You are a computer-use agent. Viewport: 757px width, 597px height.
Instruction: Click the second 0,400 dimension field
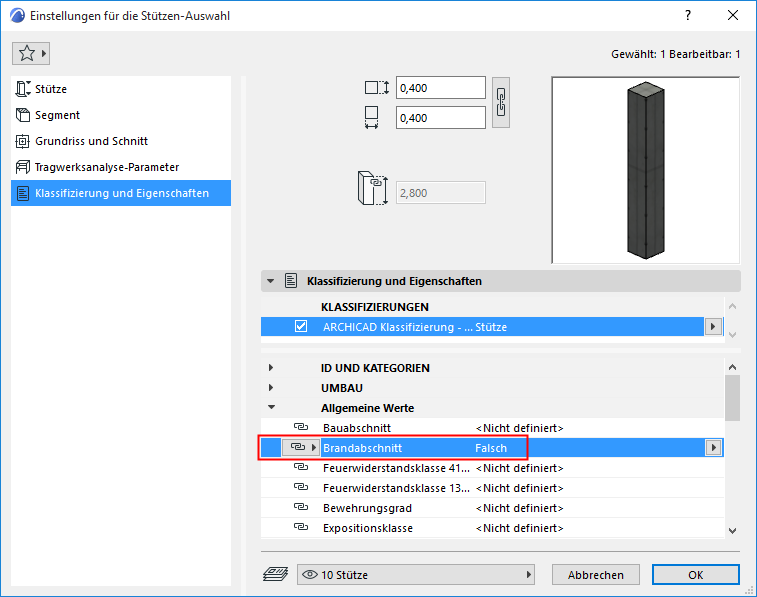[x=441, y=118]
